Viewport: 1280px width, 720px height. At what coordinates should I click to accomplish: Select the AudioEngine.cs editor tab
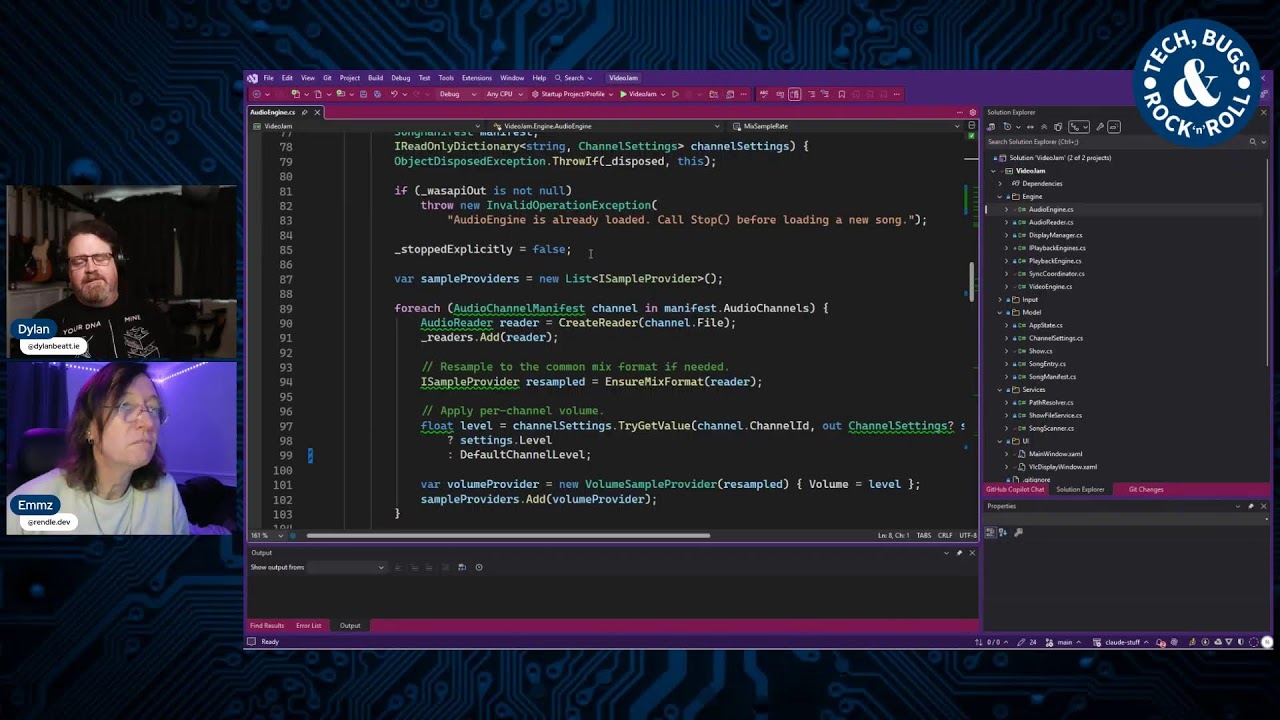point(272,112)
